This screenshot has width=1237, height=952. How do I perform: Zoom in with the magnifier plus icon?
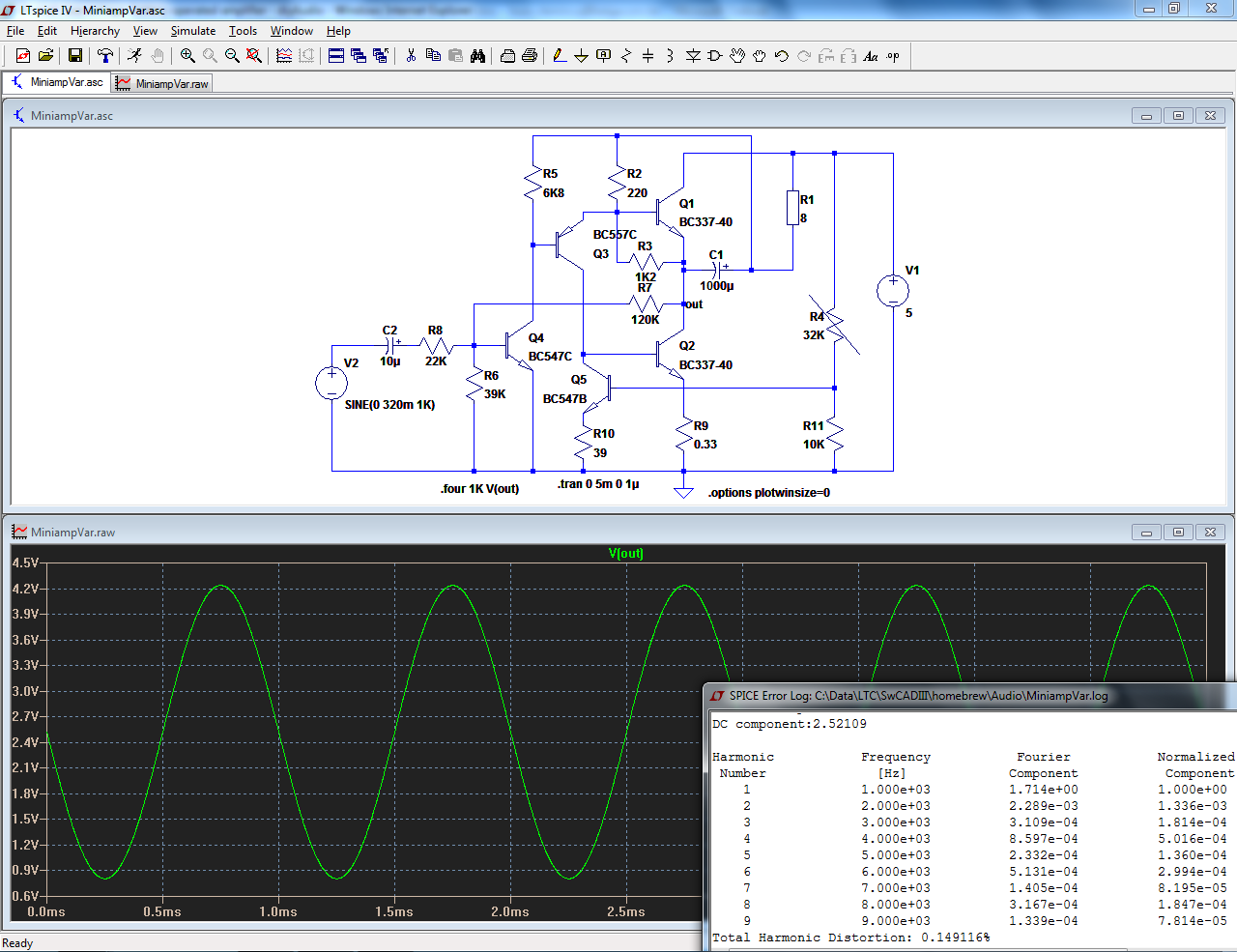[187, 56]
